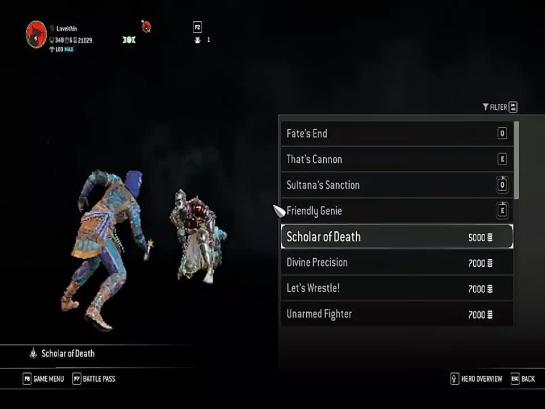Click the small red emblem icon

point(146,26)
